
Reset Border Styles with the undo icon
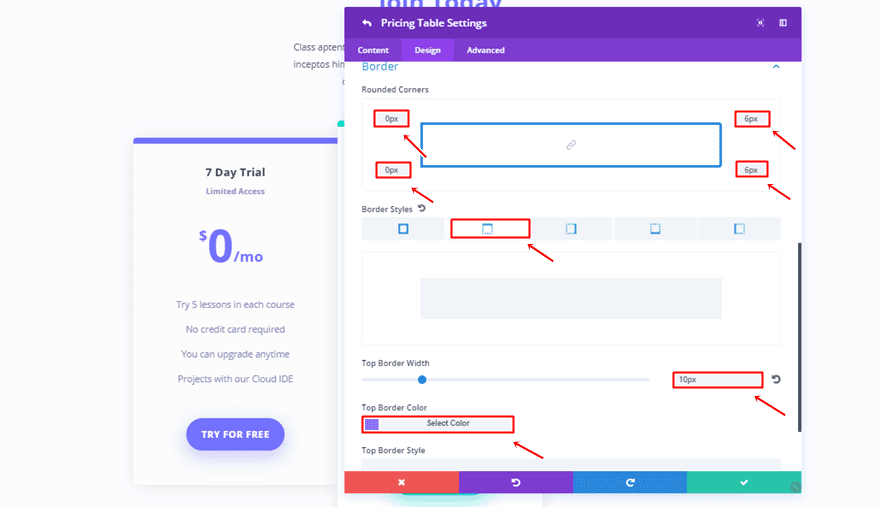tap(421, 209)
